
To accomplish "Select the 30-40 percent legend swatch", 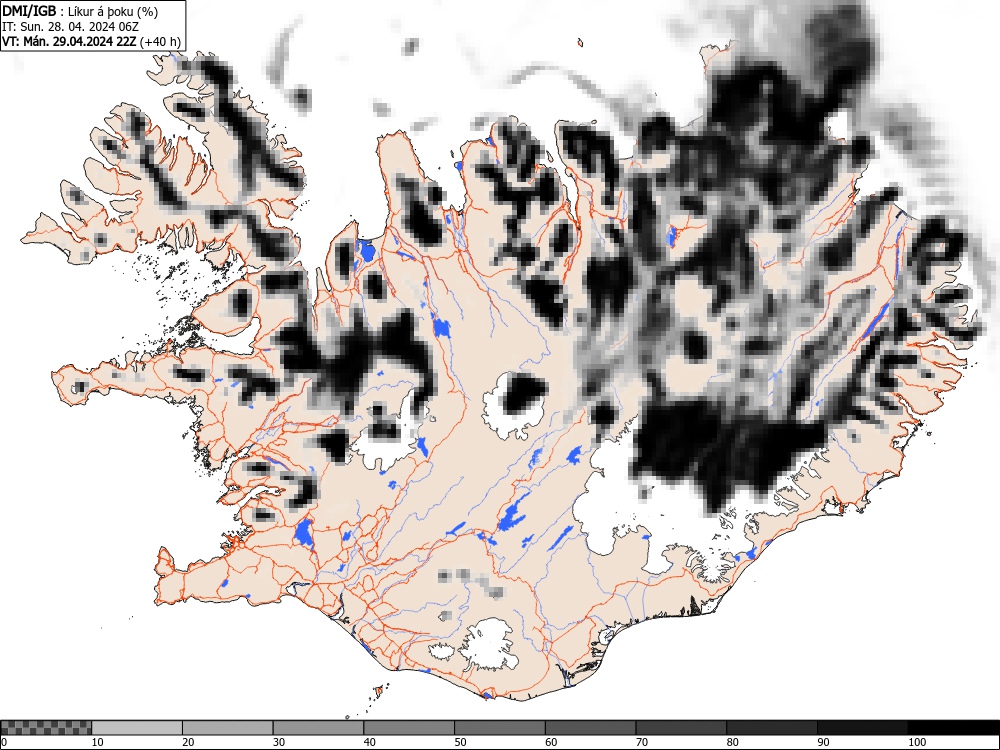I will [x=318, y=728].
